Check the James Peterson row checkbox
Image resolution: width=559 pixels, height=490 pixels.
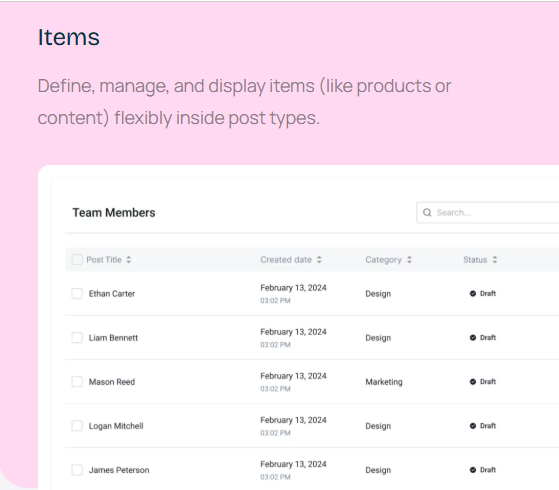(77, 470)
